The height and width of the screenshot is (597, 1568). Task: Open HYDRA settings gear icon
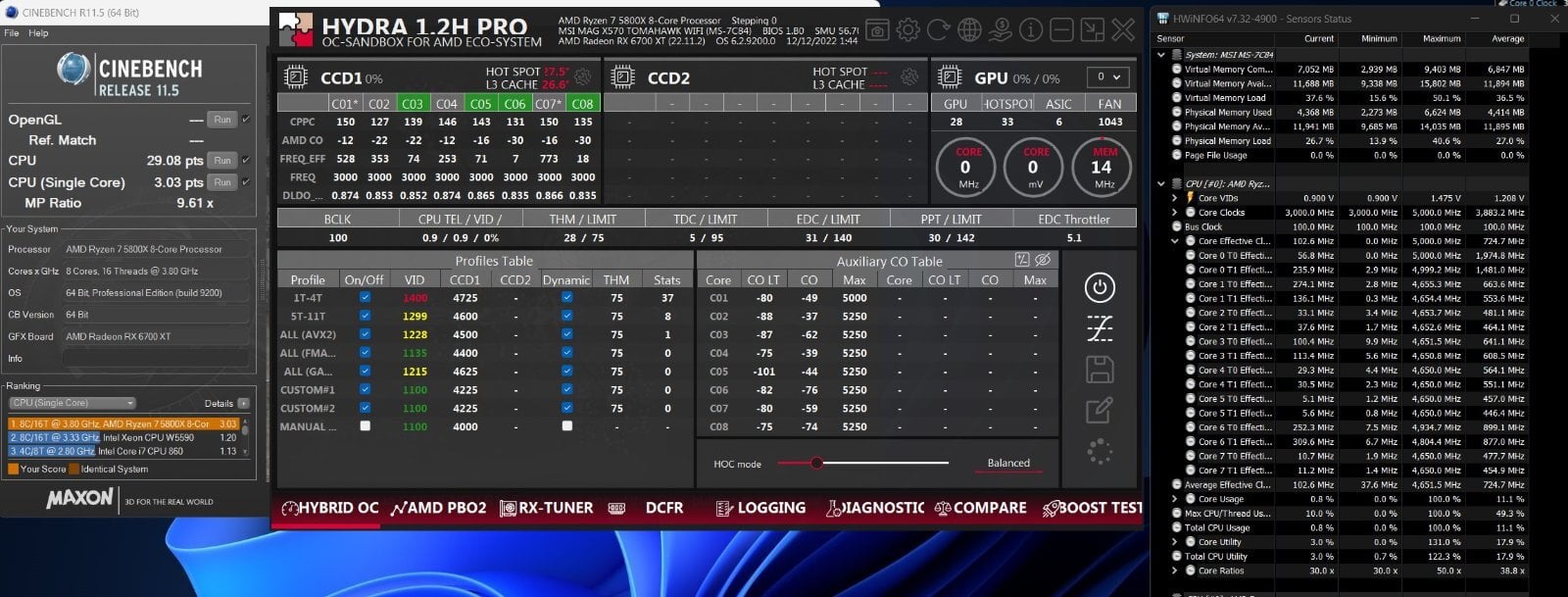click(x=908, y=30)
